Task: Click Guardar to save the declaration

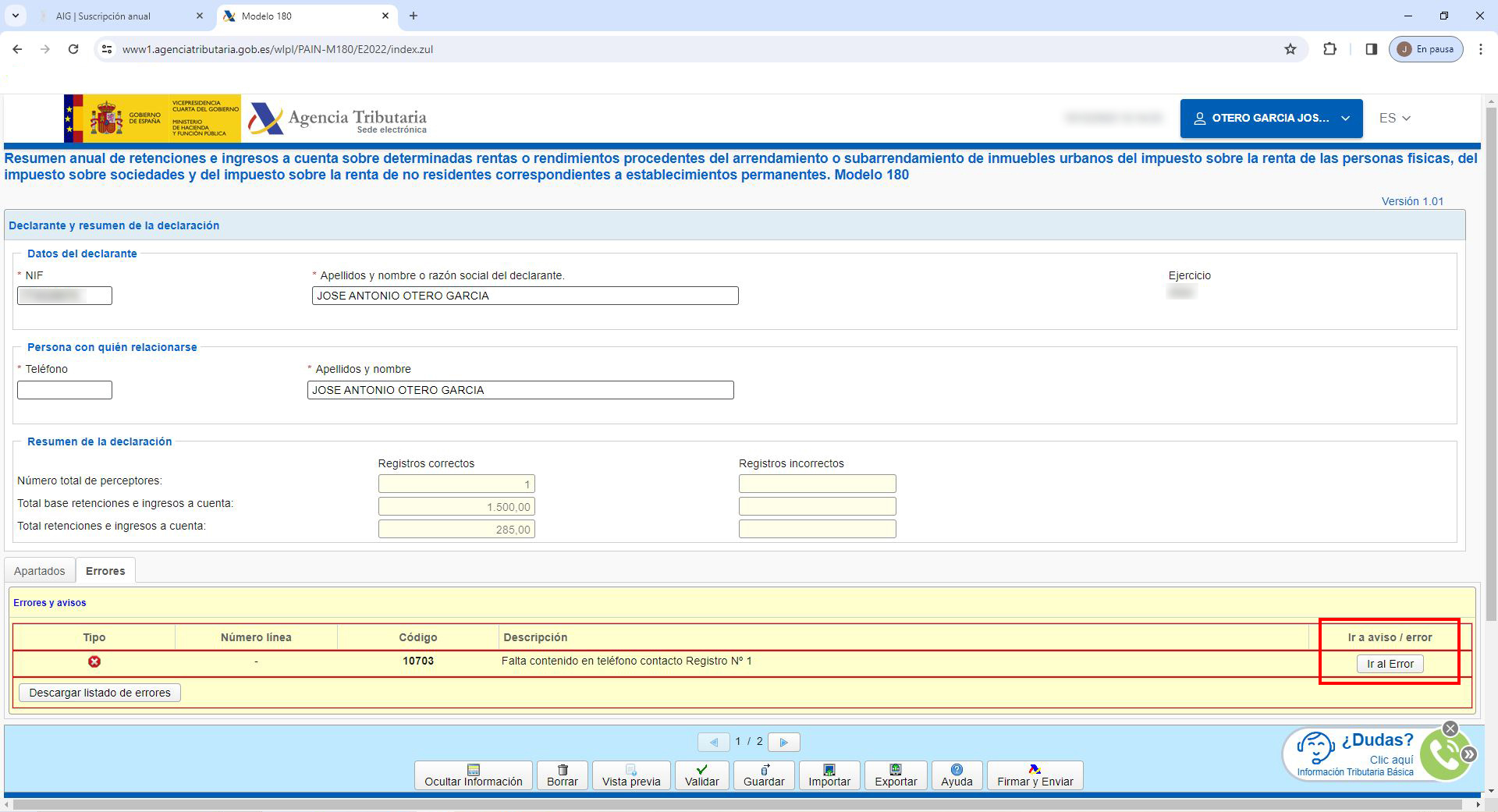Action: pyautogui.click(x=763, y=775)
